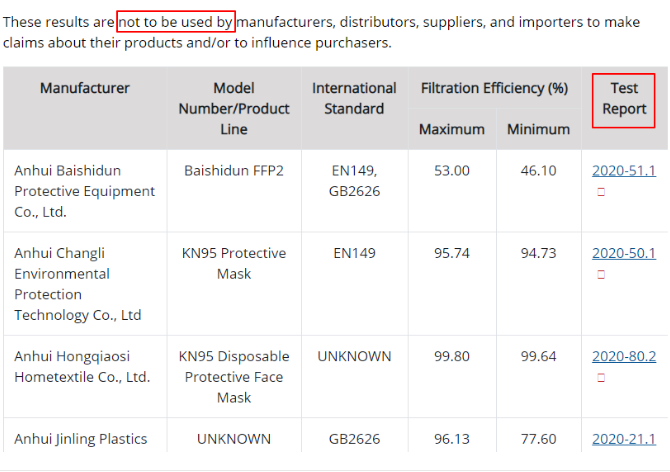
Task: Click the Model Number/Product Line header
Action: click(x=234, y=108)
